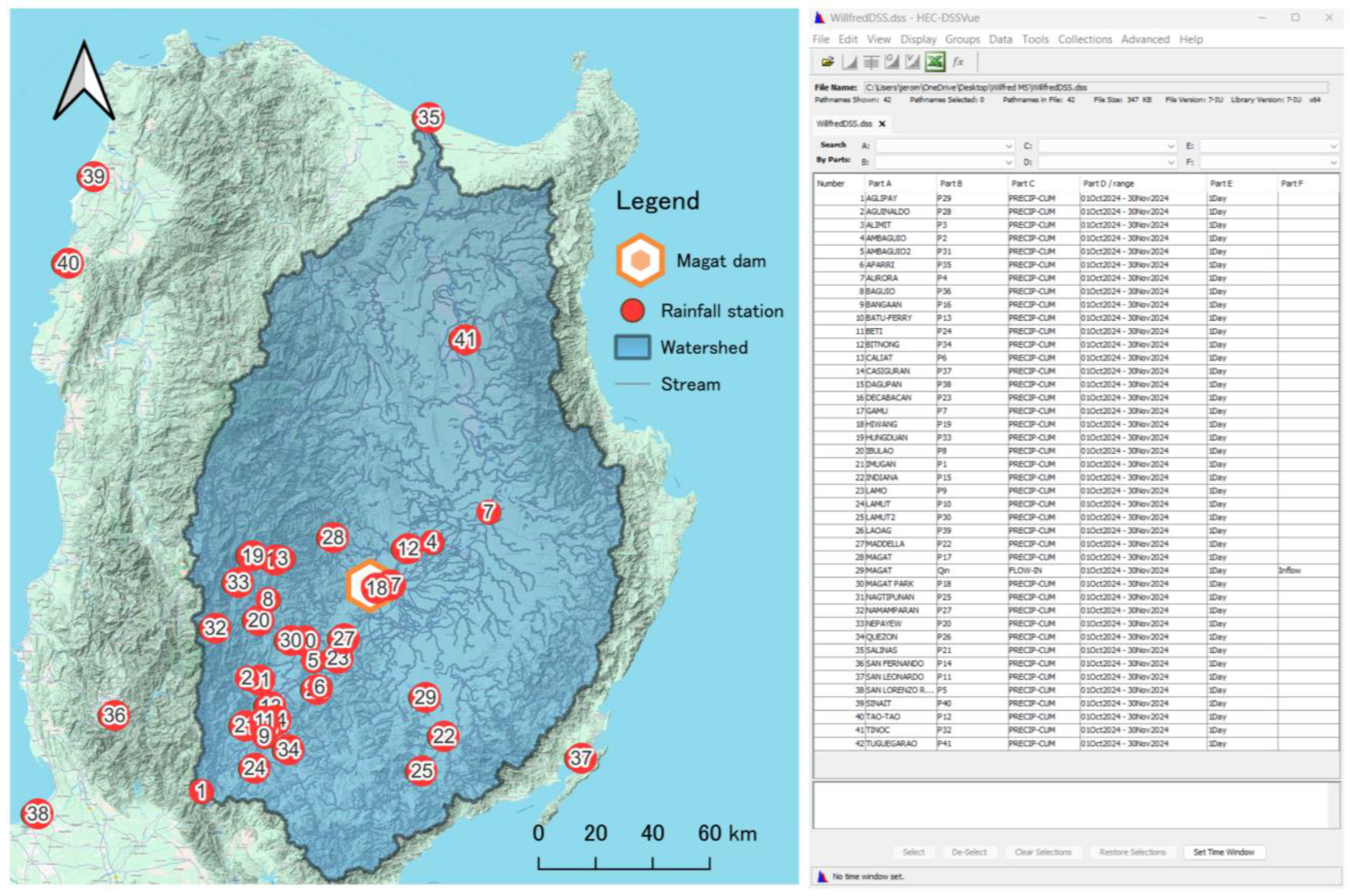
Task: Click the Excel export icon
Action: [x=935, y=62]
